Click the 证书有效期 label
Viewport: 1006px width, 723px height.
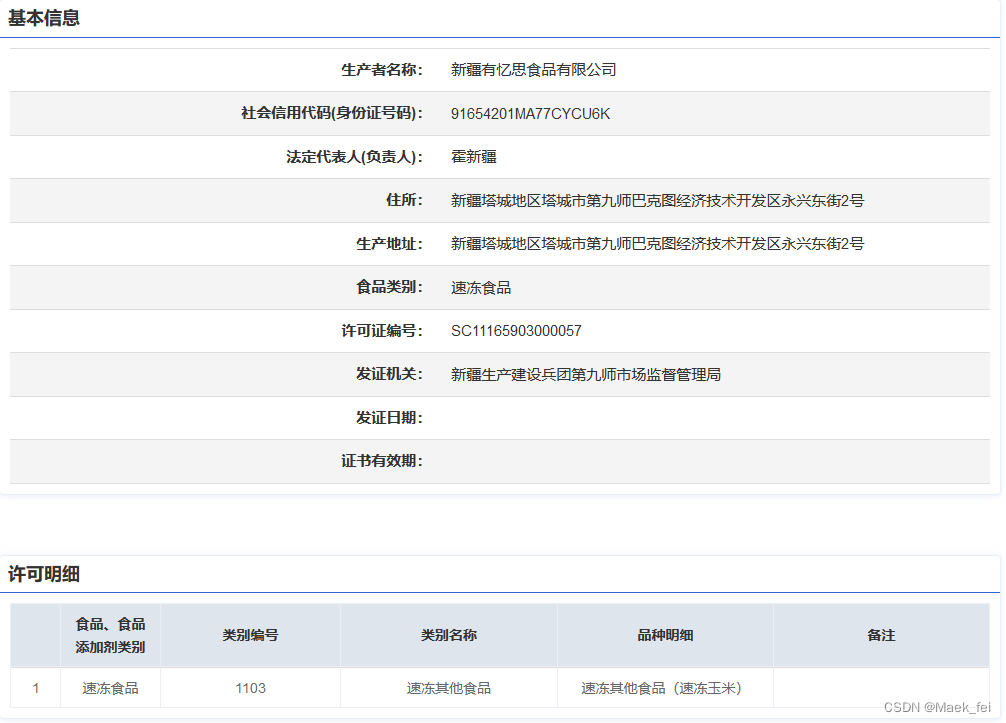[382, 461]
